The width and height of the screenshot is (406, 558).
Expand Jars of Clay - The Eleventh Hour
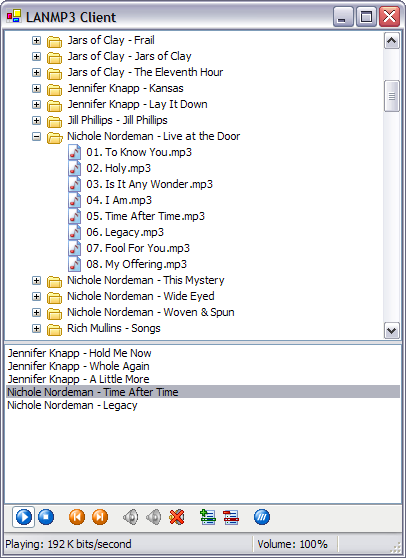[36, 72]
